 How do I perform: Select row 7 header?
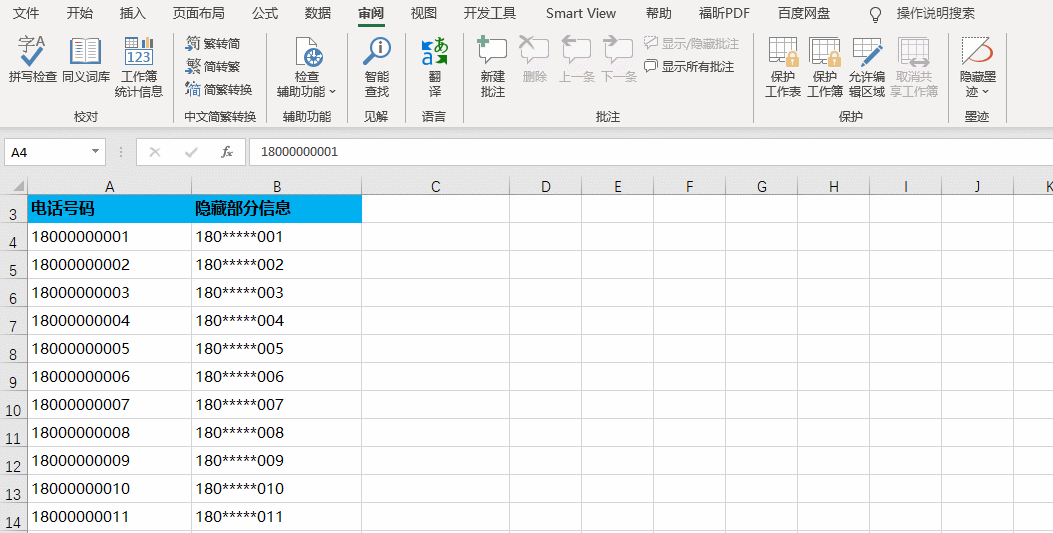pyautogui.click(x=13, y=321)
